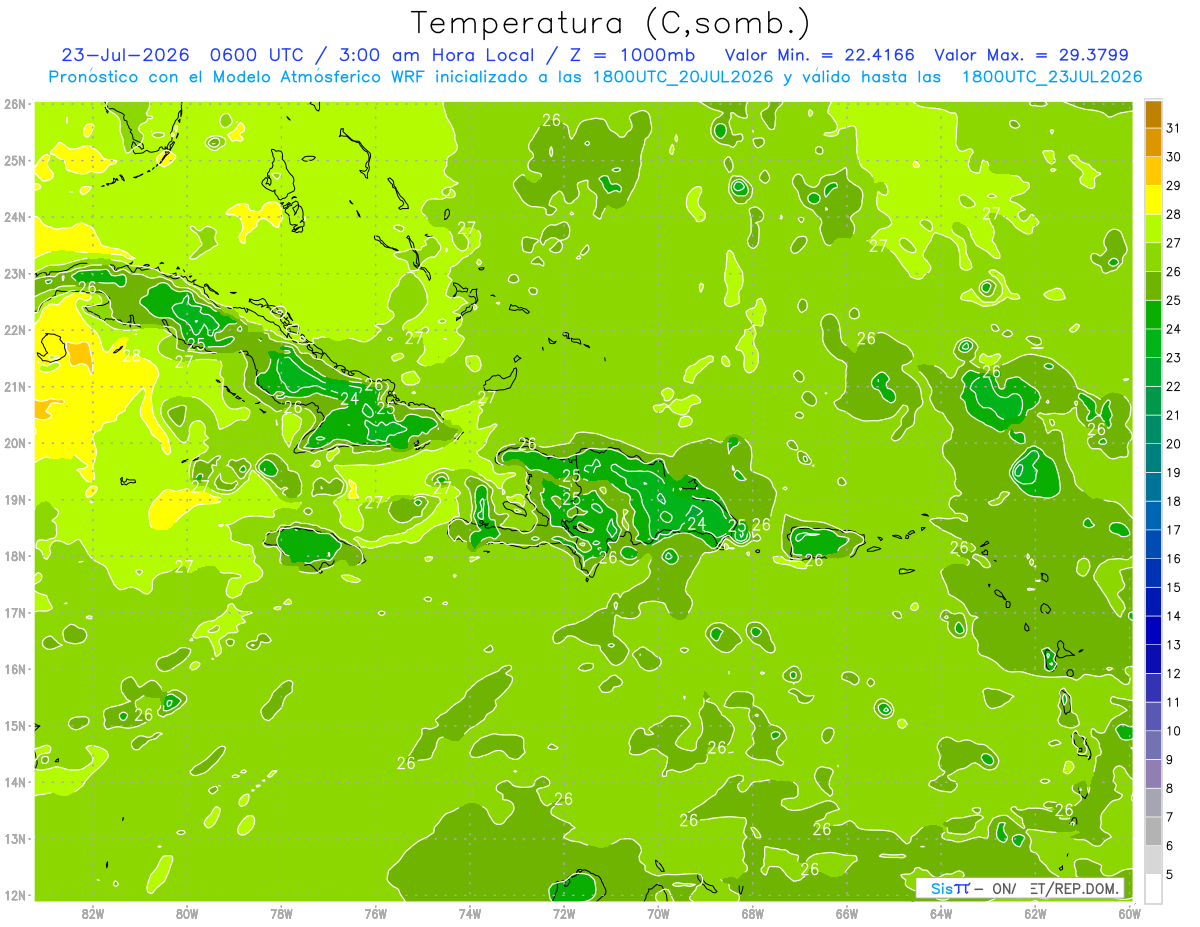Select the 23N latitude label

click(x=14, y=274)
